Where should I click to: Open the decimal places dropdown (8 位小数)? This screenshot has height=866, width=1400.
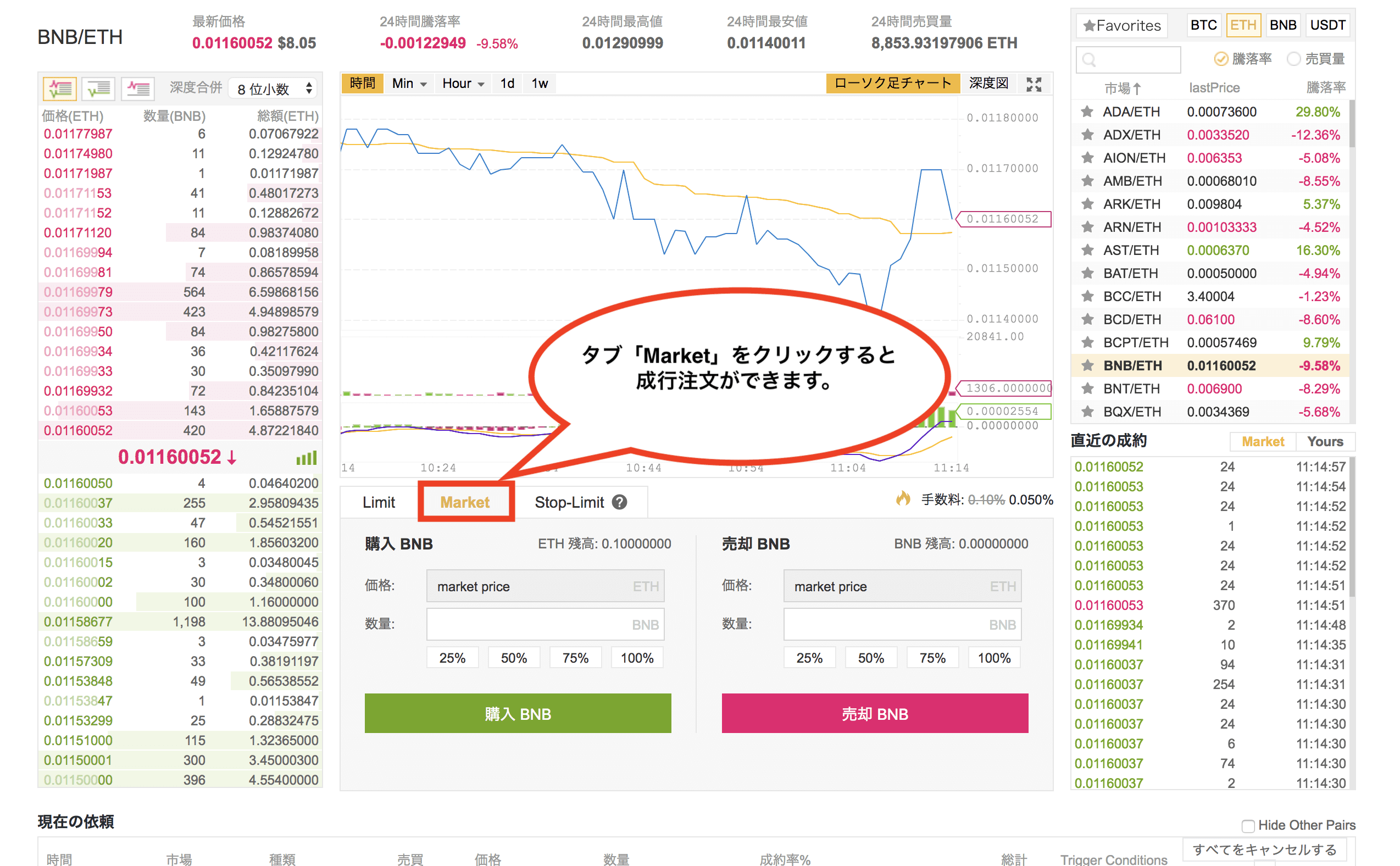click(274, 89)
